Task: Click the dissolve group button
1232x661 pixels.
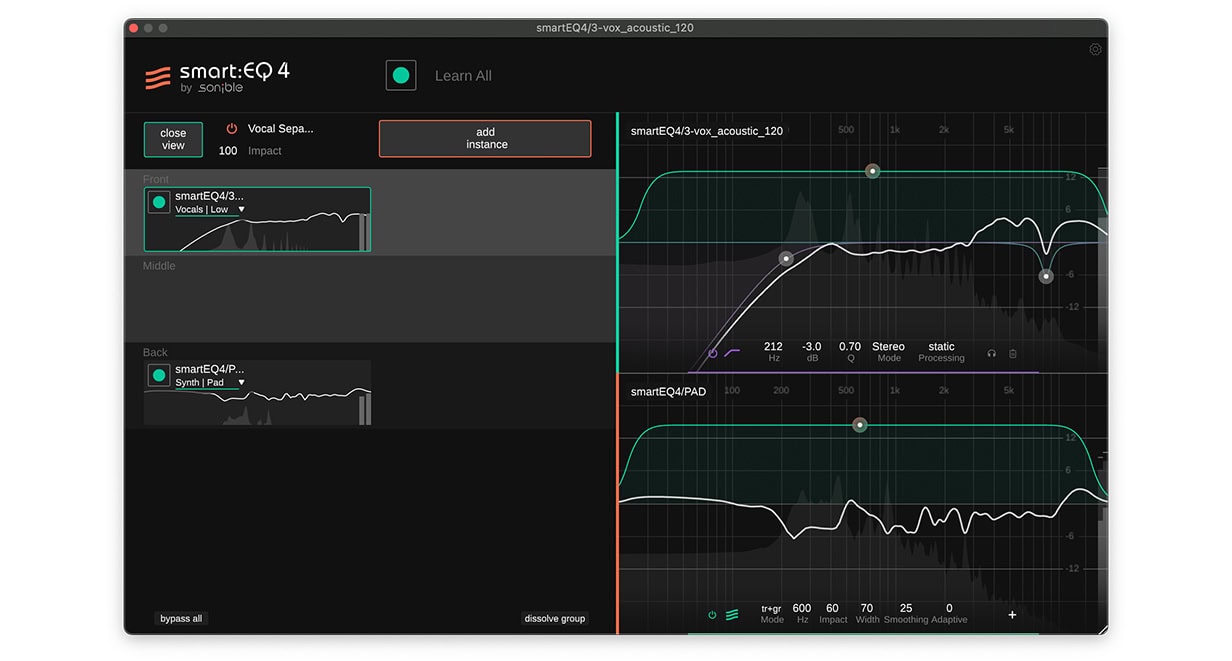Action: click(555, 619)
